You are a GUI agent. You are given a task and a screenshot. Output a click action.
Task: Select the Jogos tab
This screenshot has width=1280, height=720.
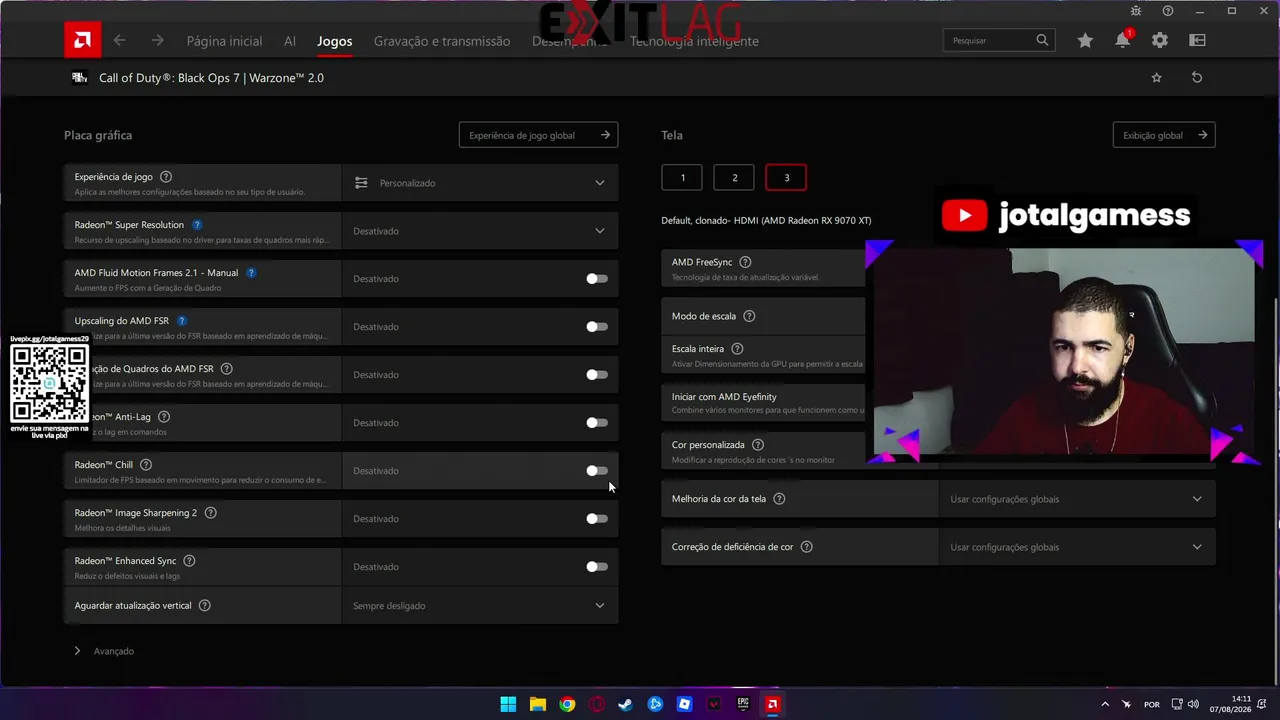pos(335,41)
